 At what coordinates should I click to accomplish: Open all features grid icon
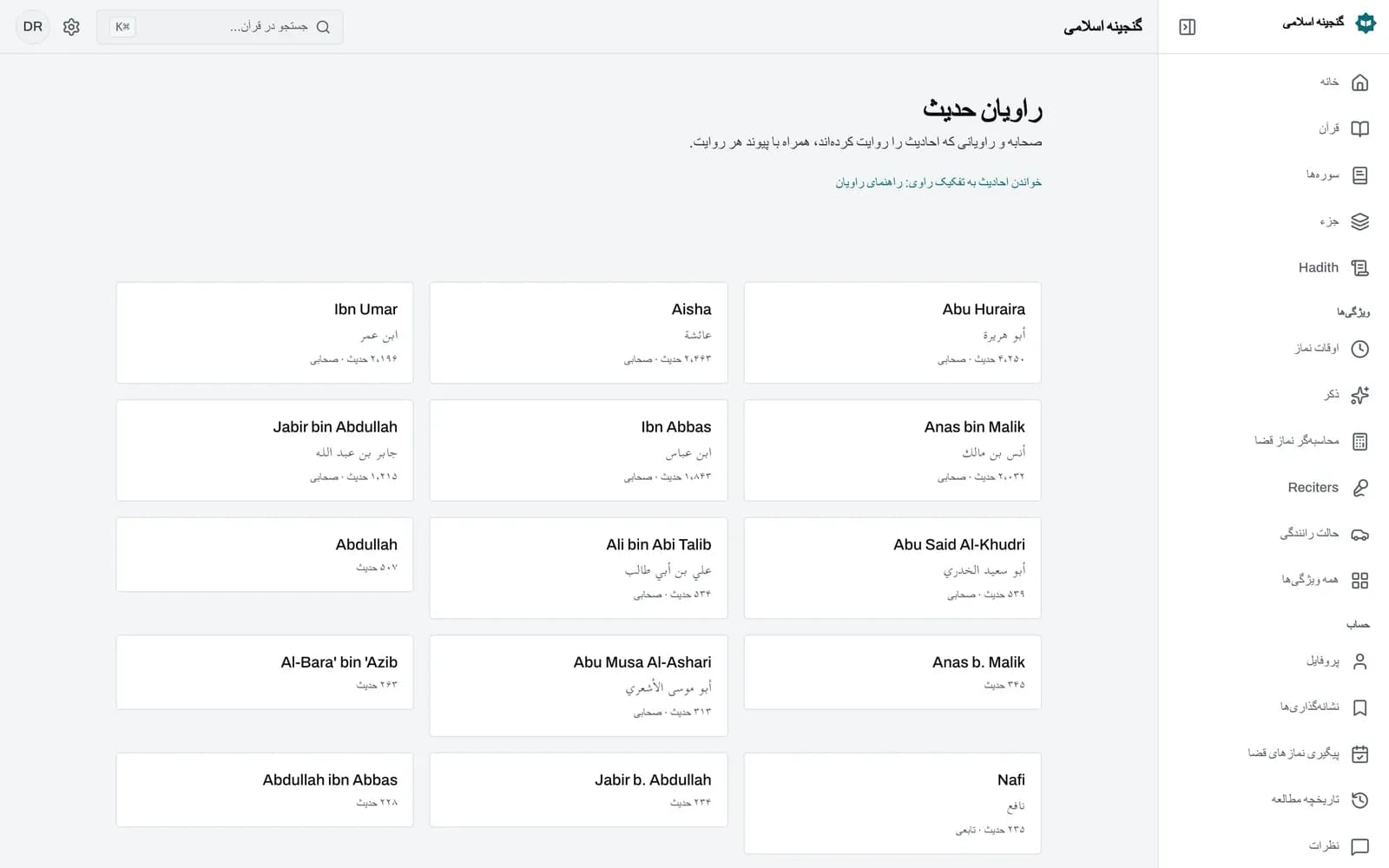1359,581
